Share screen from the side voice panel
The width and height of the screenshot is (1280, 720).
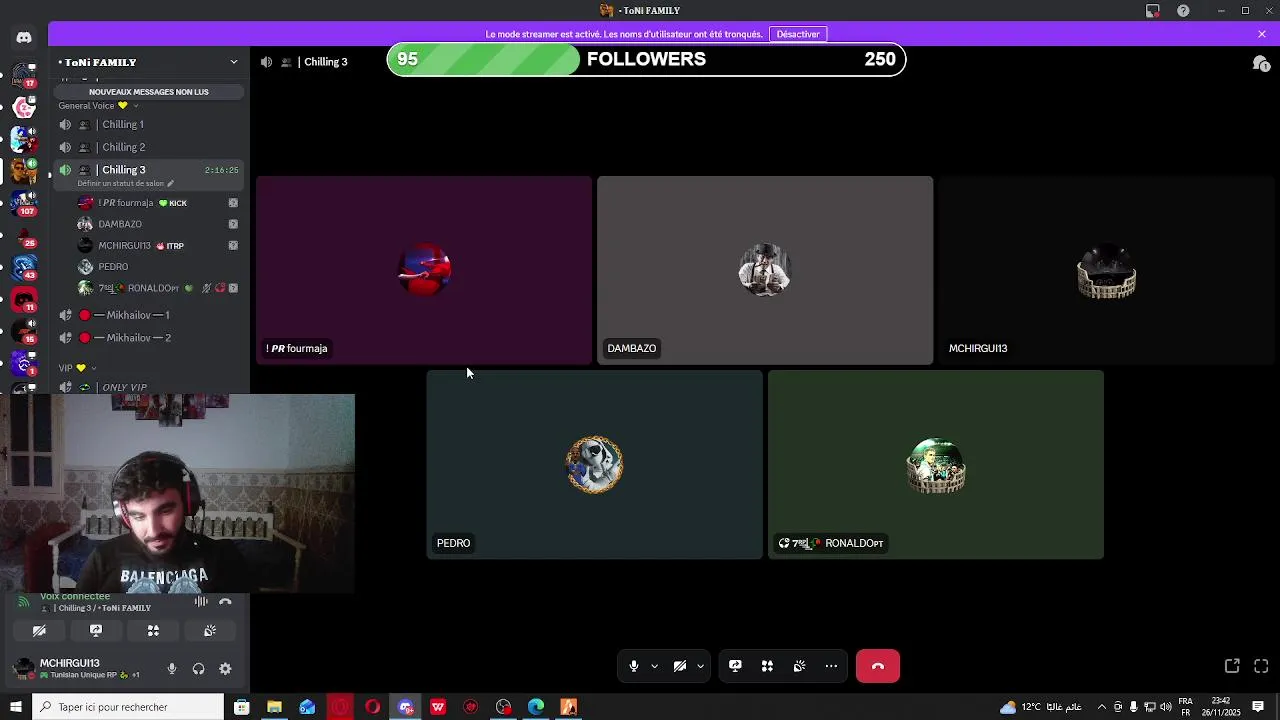pos(96,631)
